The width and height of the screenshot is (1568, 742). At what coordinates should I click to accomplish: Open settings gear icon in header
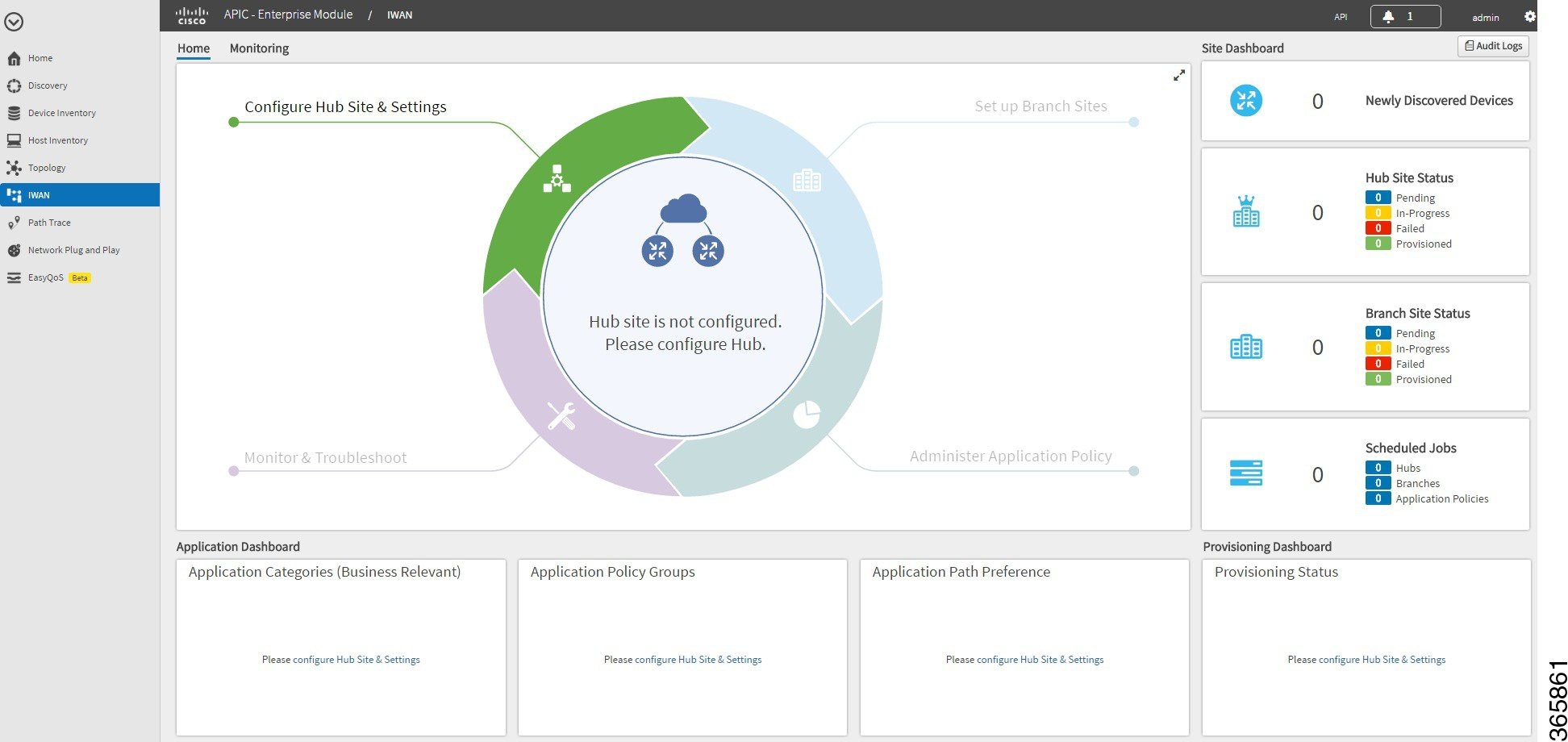(1529, 16)
